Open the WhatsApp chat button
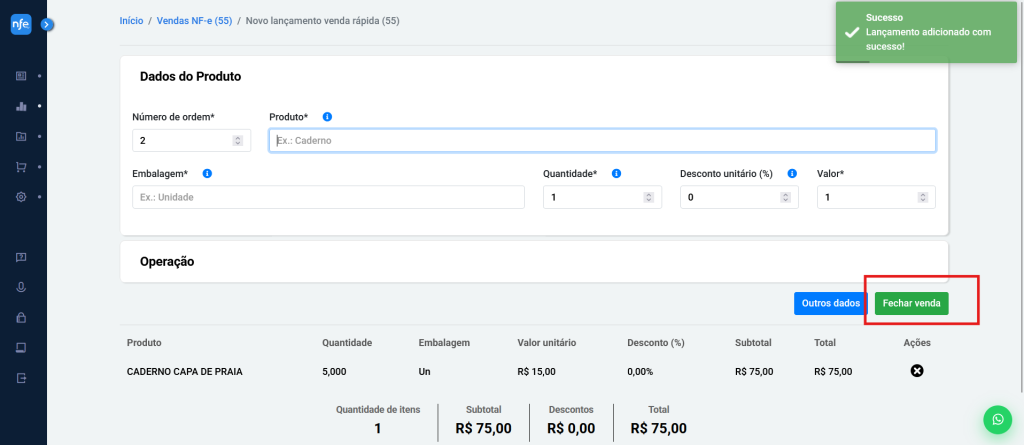The height and width of the screenshot is (445, 1024). coord(996,420)
